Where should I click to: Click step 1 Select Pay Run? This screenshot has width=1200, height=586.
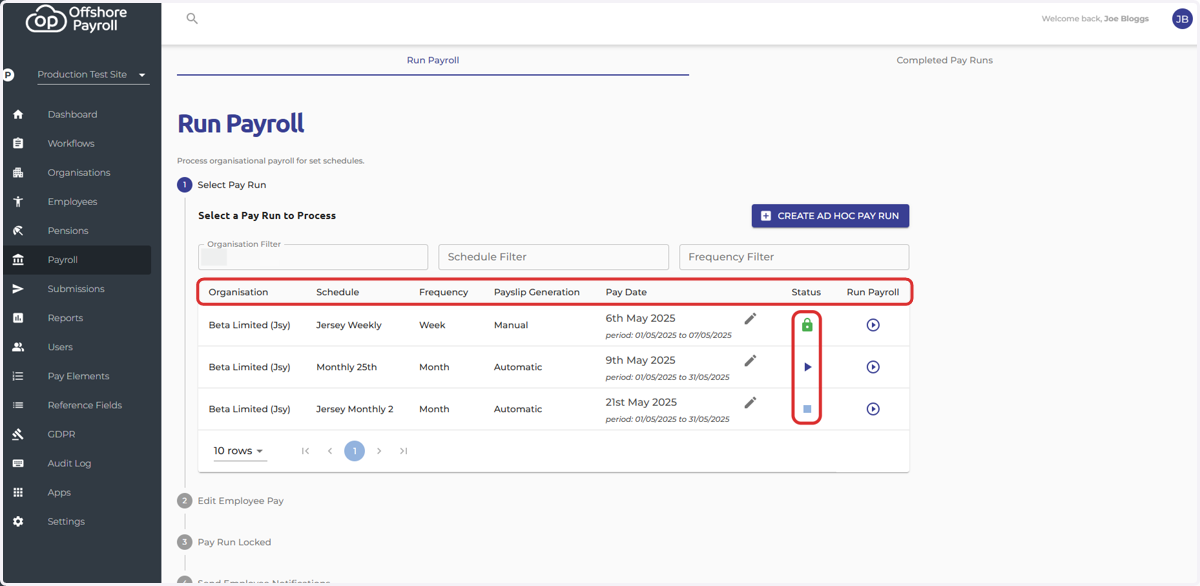222,185
